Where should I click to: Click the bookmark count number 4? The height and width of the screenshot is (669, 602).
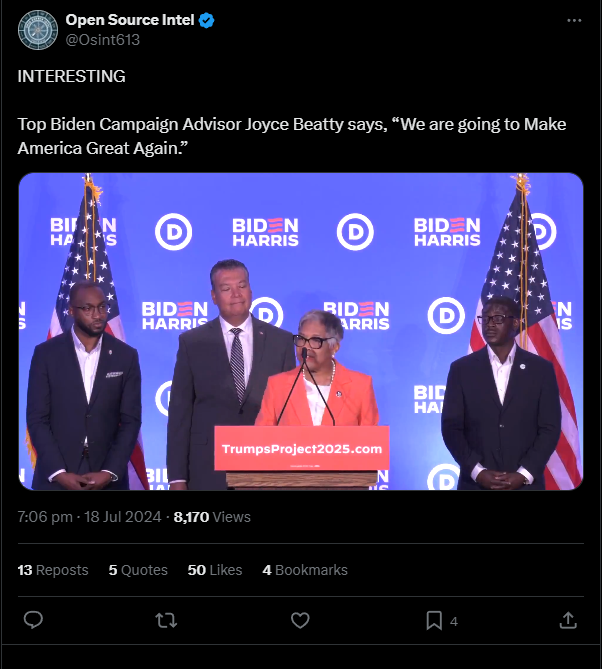point(454,621)
